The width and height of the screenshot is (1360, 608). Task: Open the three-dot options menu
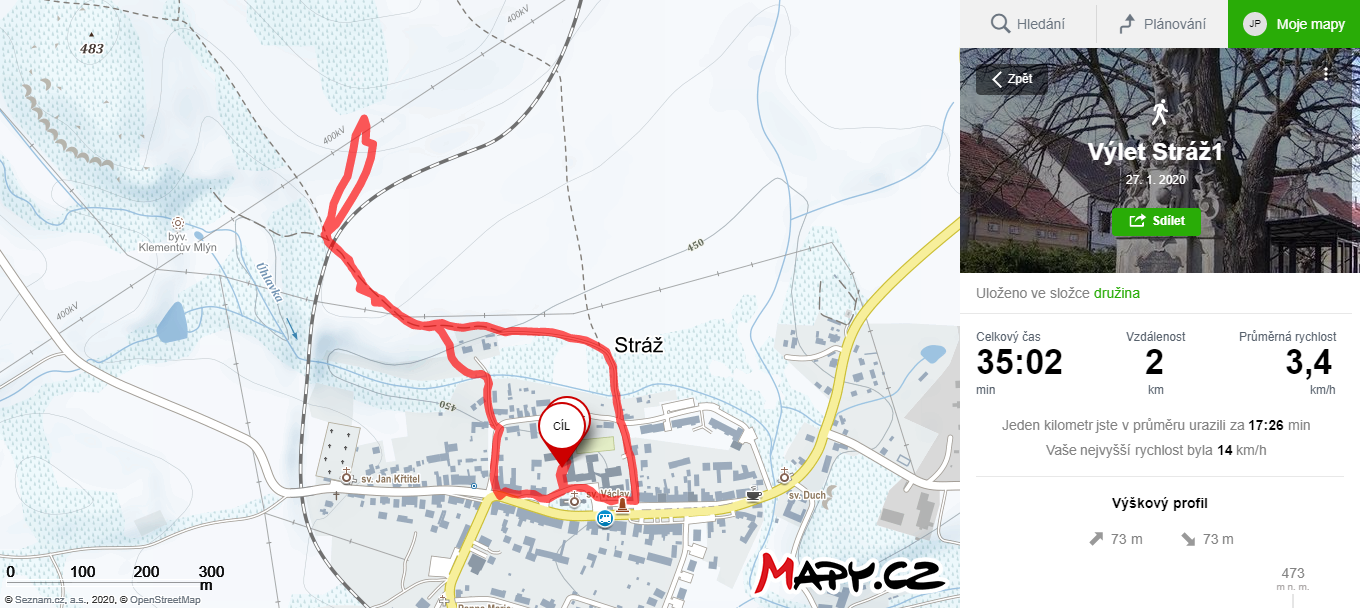point(1326,74)
